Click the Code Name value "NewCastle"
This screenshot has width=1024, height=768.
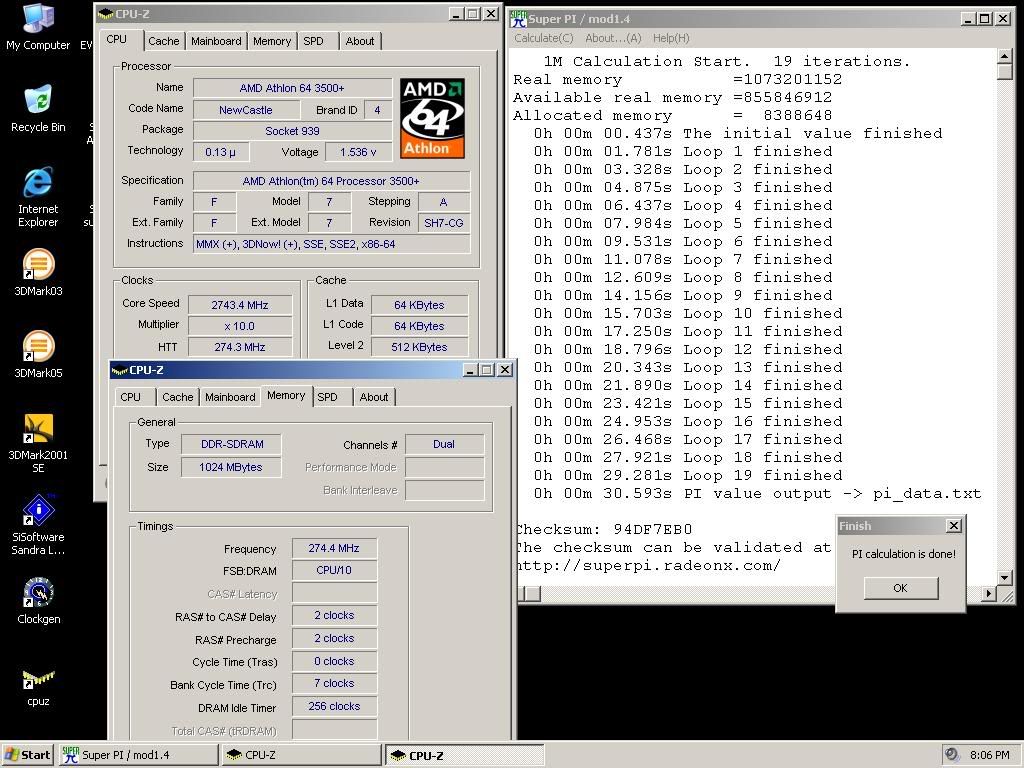point(246,110)
